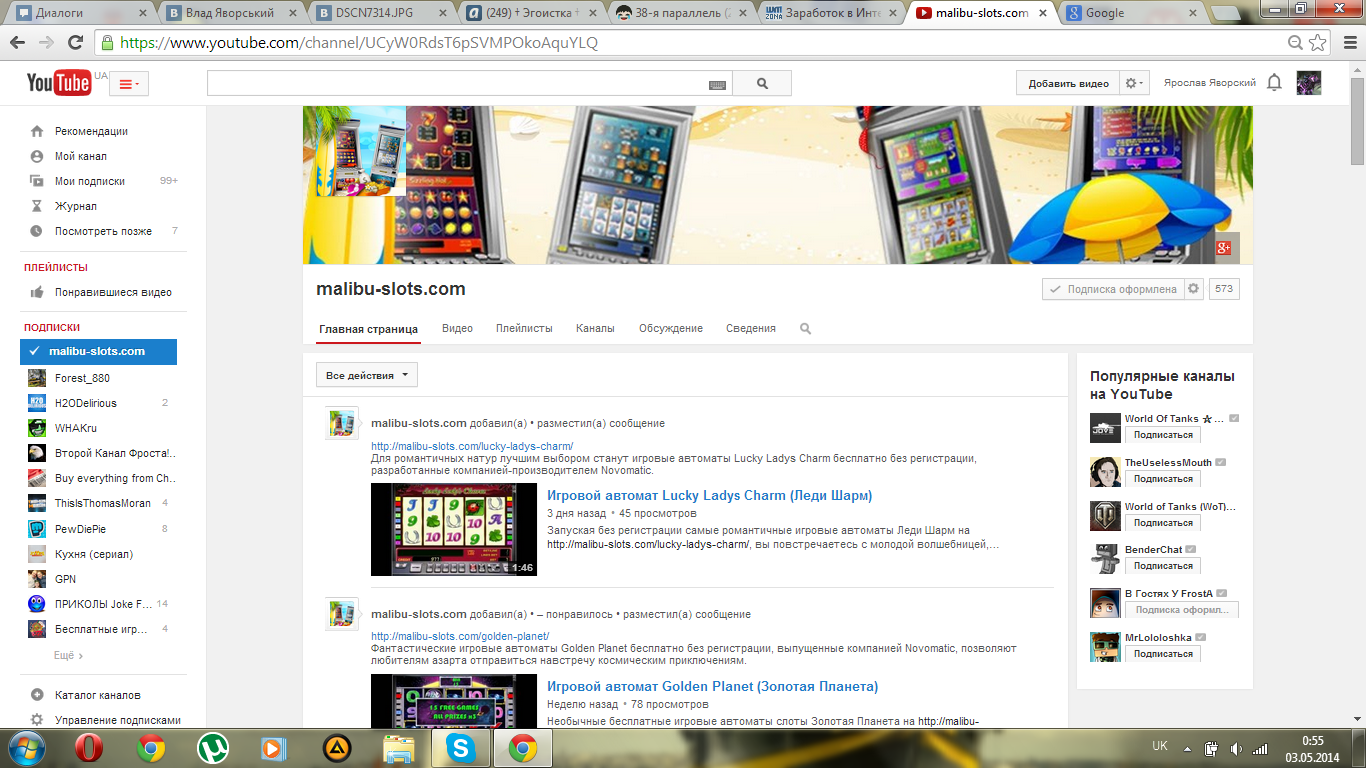Switch to the Плейлисты tab
The width and height of the screenshot is (1366, 768).
[524, 328]
